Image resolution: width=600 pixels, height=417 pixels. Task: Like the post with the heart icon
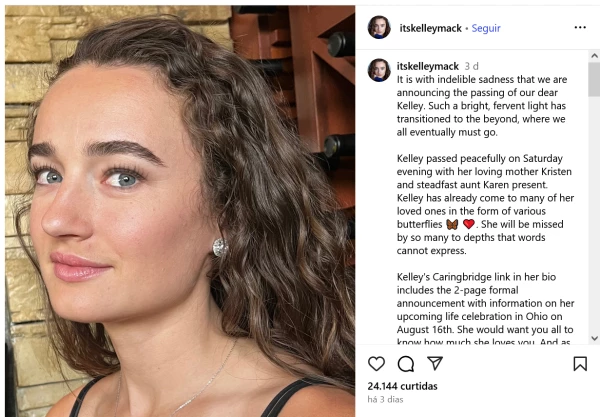point(377,364)
